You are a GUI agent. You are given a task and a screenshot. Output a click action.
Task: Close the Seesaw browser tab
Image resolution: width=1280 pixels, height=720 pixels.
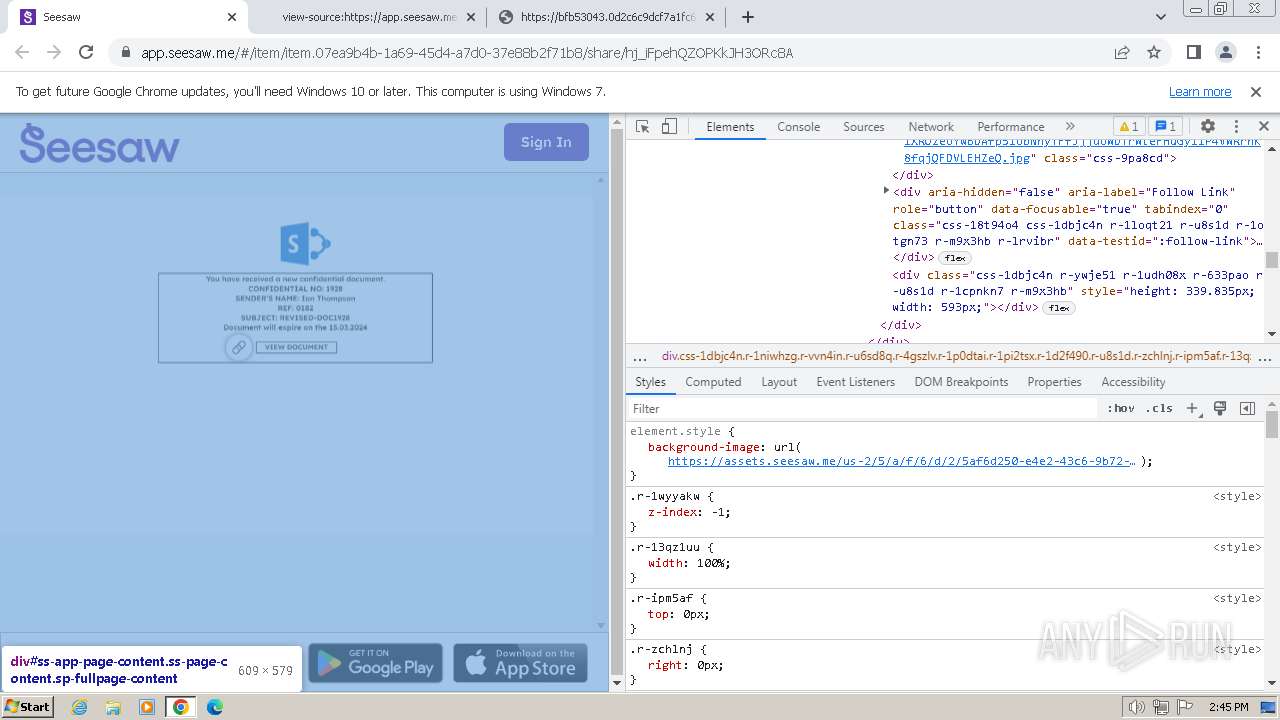point(232,17)
